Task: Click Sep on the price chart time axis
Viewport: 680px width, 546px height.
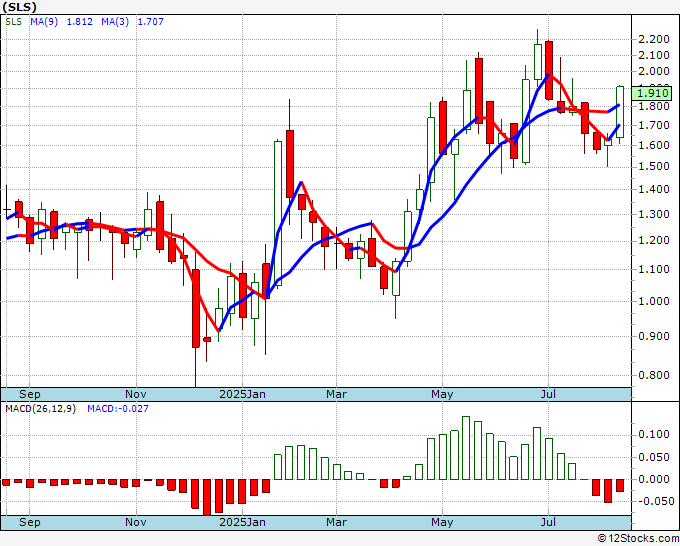Action: (29, 394)
